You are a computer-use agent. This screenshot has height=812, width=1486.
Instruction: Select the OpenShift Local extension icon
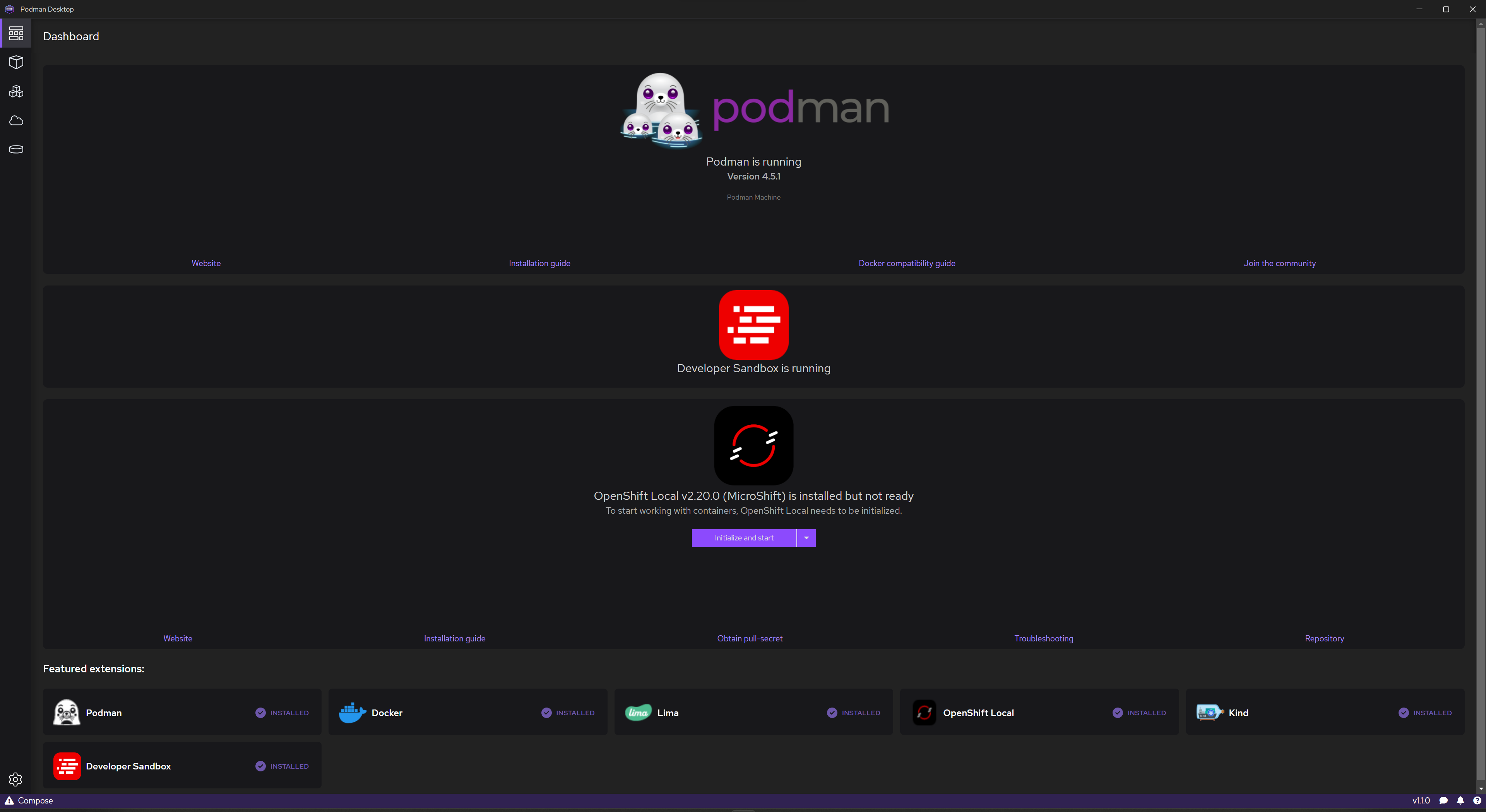point(923,712)
